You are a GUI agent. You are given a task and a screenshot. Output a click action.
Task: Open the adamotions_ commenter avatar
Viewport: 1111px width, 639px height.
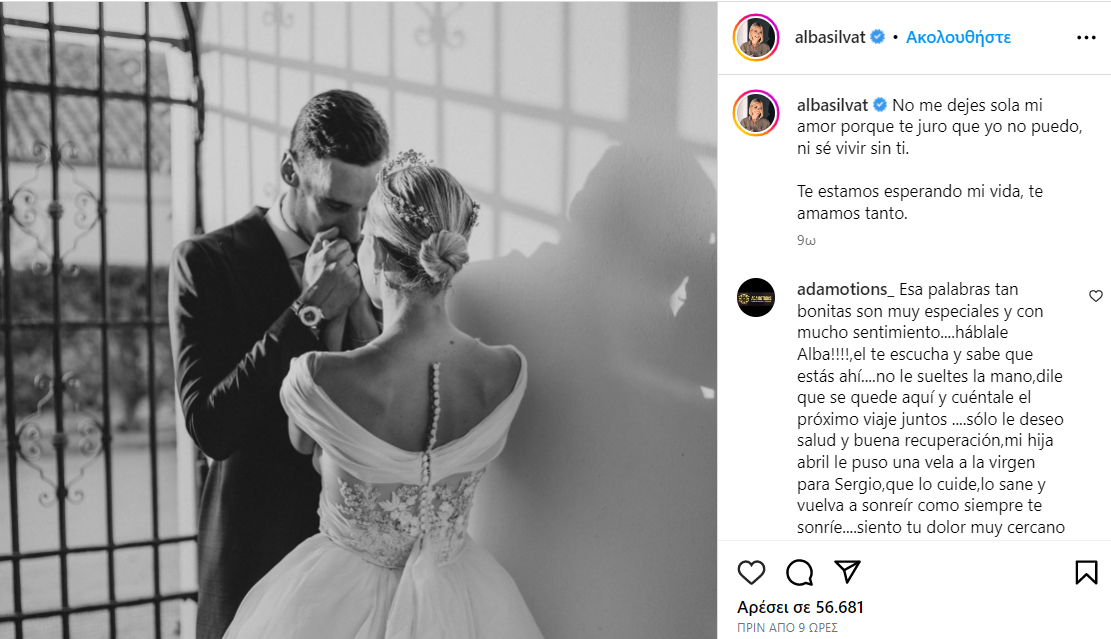(x=756, y=298)
